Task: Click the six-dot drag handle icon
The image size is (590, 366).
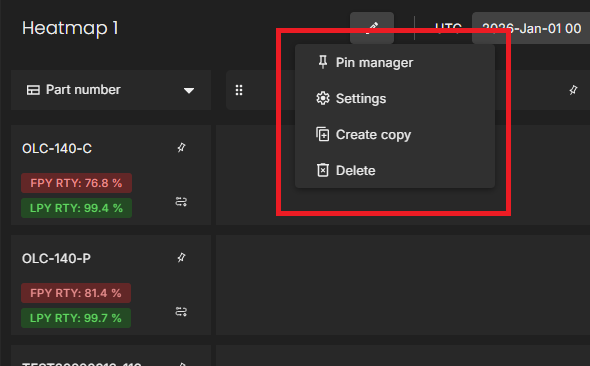Action: coord(239,90)
